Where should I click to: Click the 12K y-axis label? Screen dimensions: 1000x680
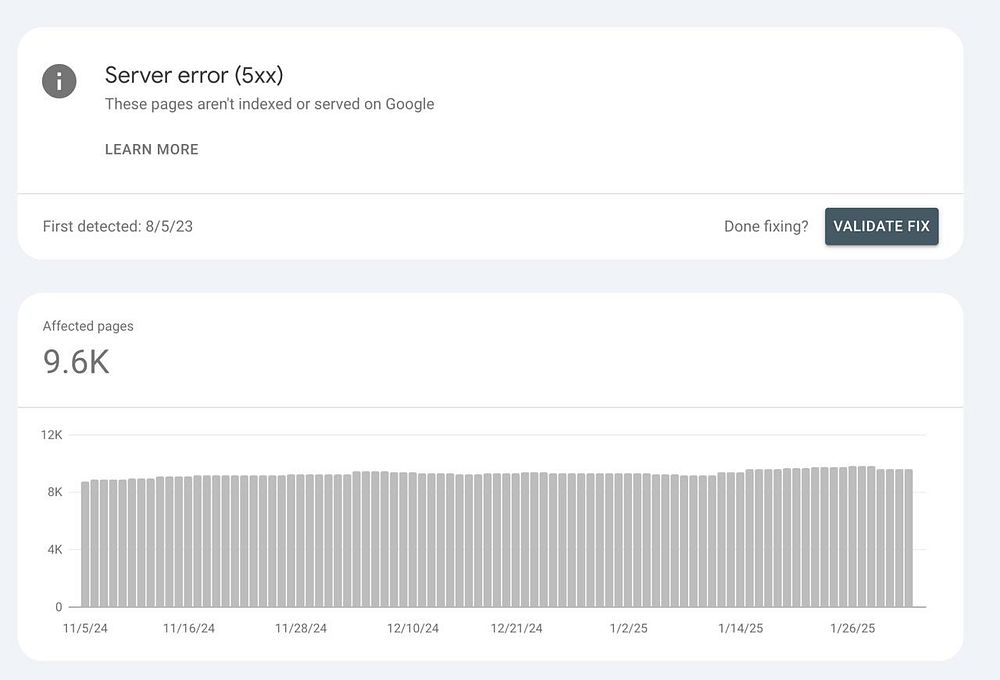[x=52, y=435]
